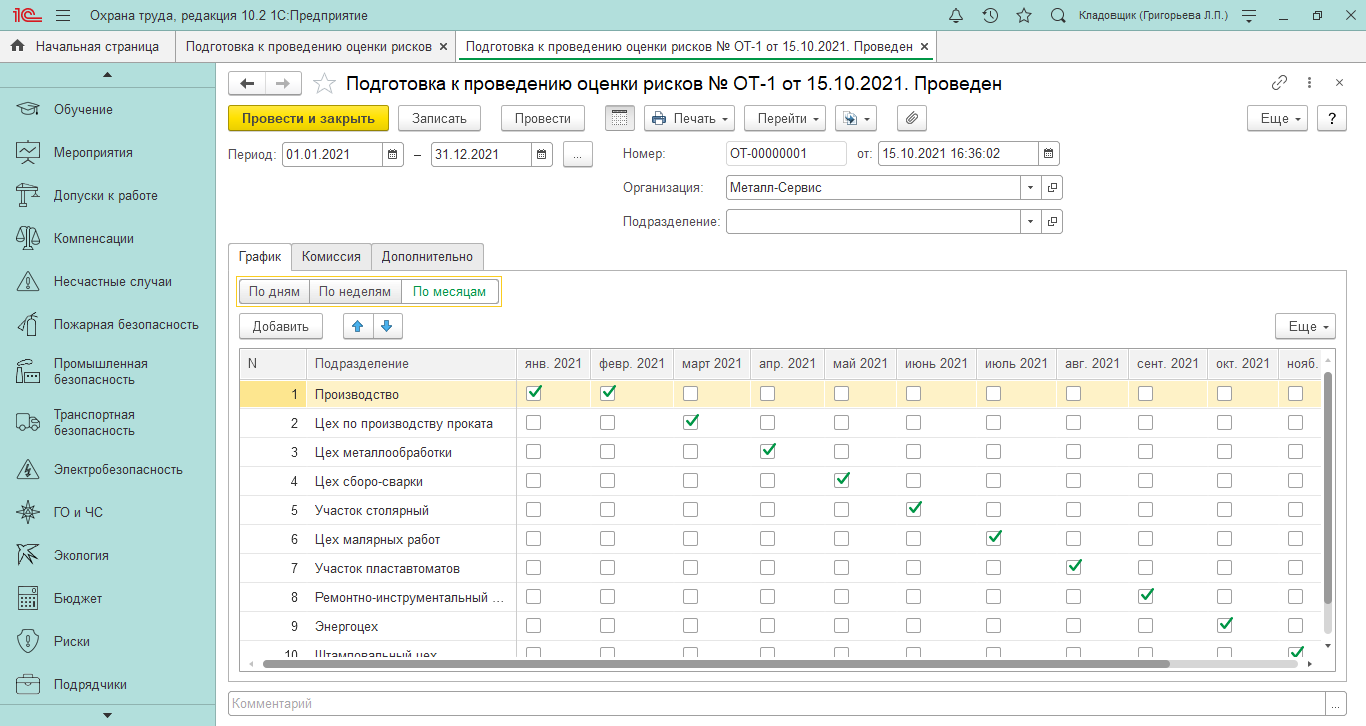Move the row up with the blue arrow
1366x726 pixels.
coord(357,326)
